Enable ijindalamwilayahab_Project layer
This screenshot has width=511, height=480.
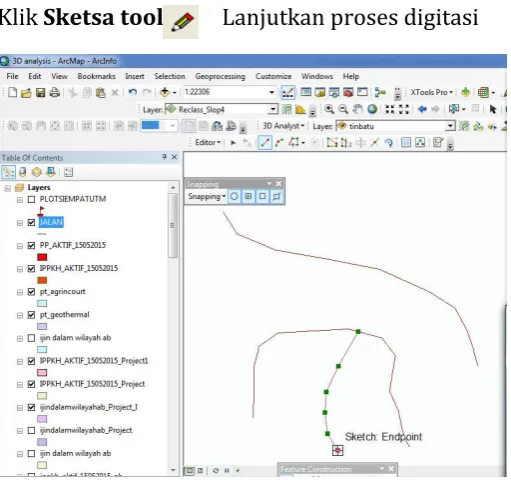(31, 430)
